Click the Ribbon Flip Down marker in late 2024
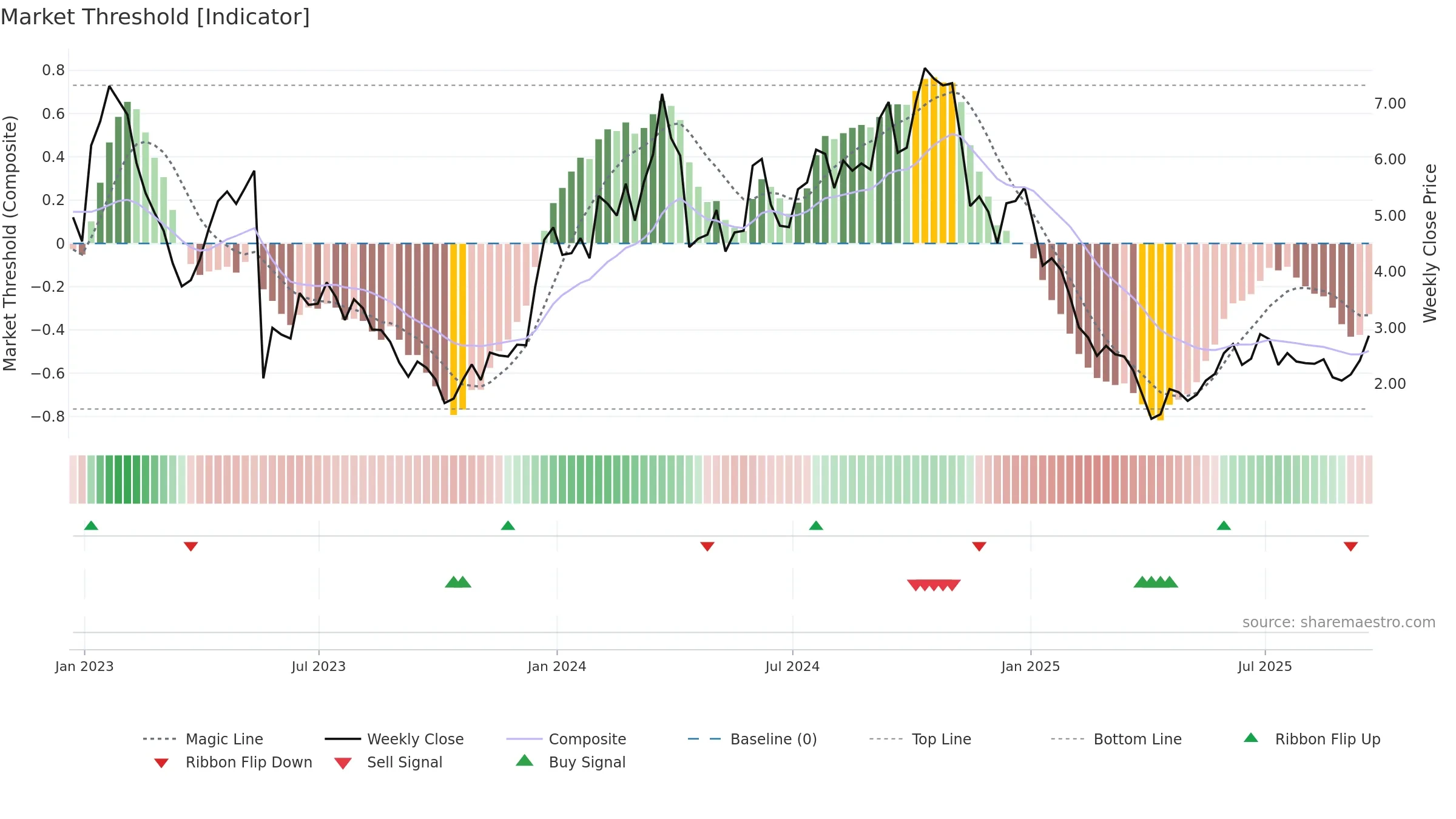Screen dimensions: 1456x819 (979, 547)
